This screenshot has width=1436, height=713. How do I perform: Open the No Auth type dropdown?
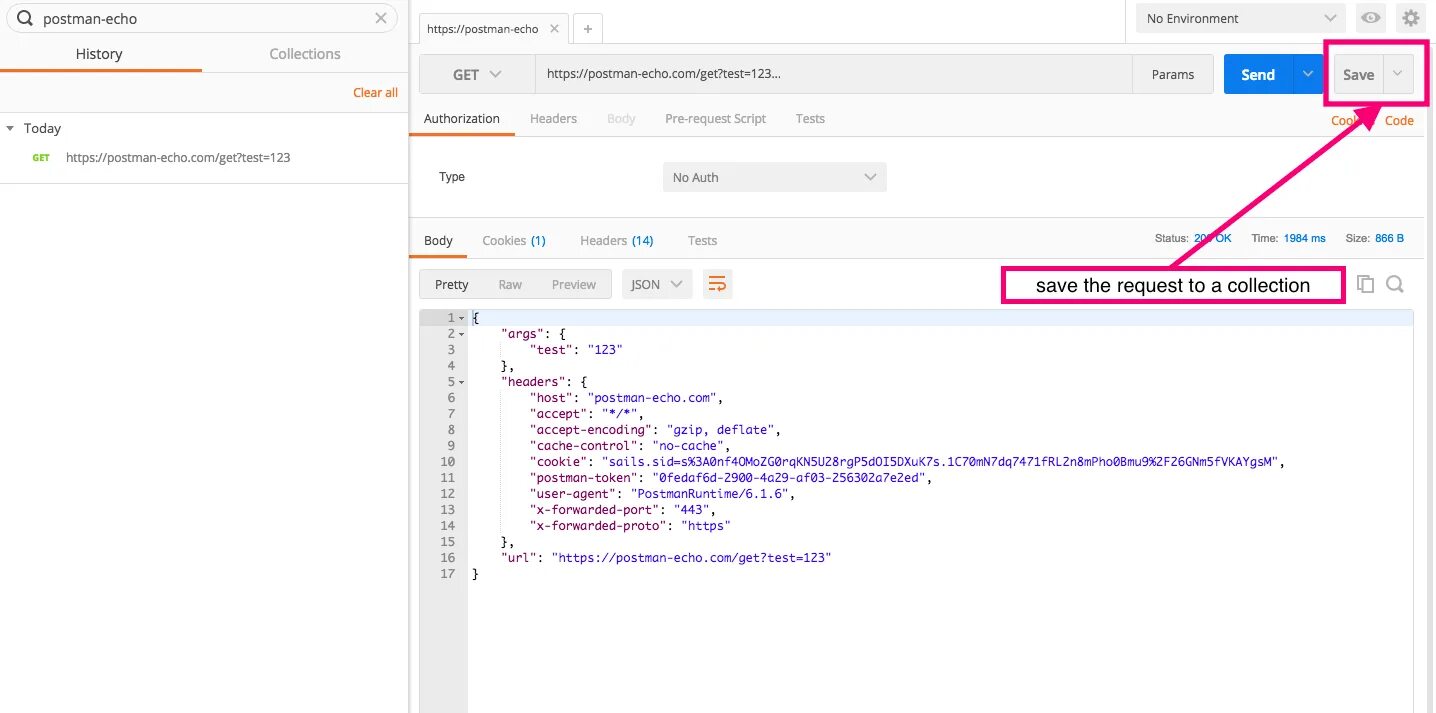(775, 177)
